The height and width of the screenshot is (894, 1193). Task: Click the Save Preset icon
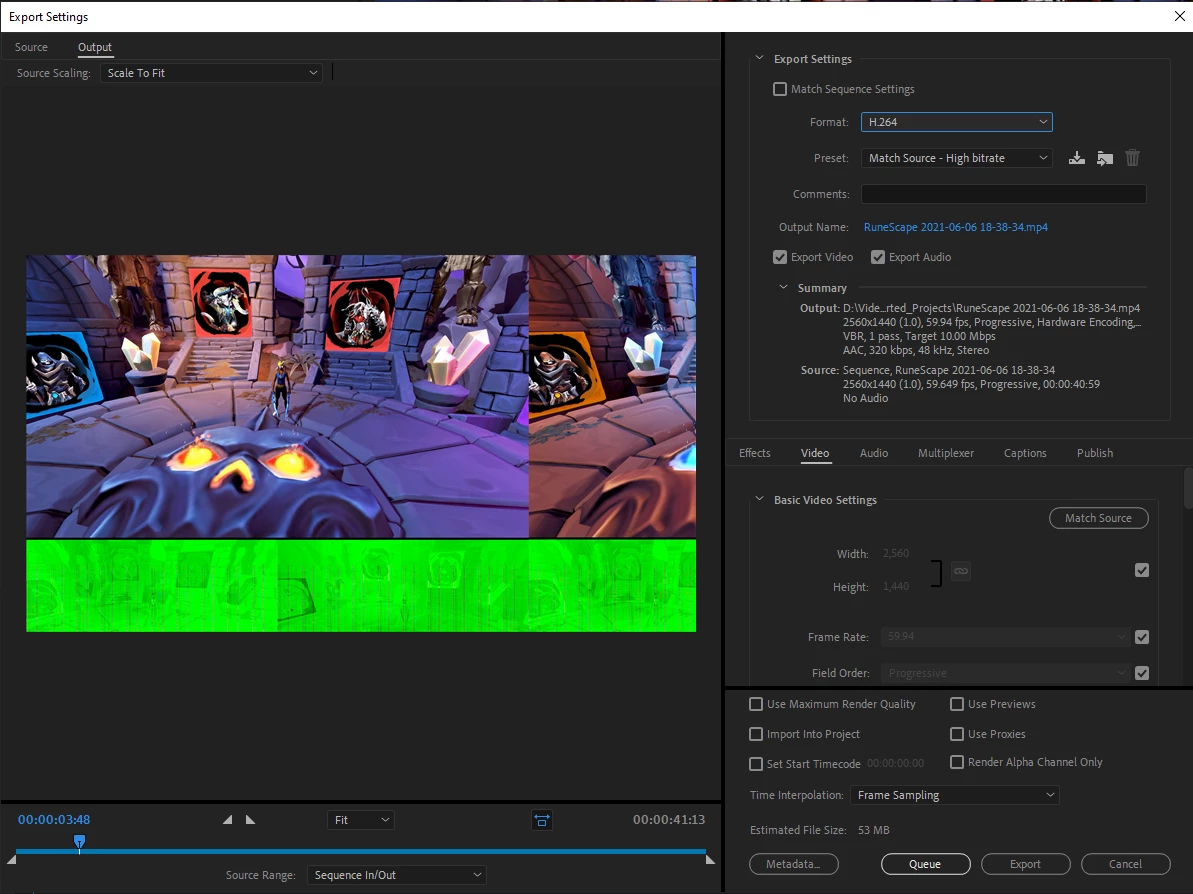pyautogui.click(x=1076, y=158)
